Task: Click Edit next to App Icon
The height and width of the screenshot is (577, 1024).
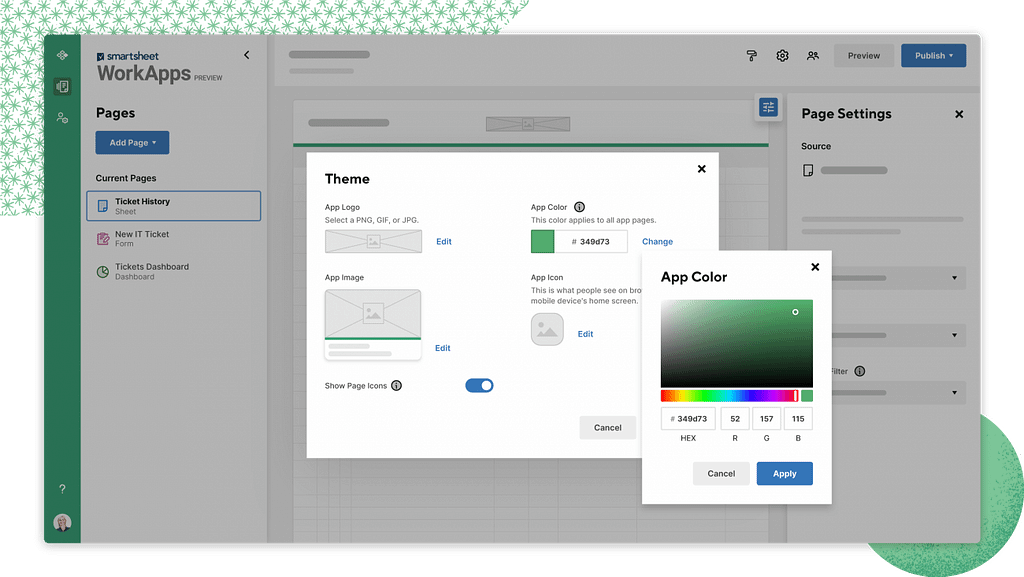Action: (585, 334)
